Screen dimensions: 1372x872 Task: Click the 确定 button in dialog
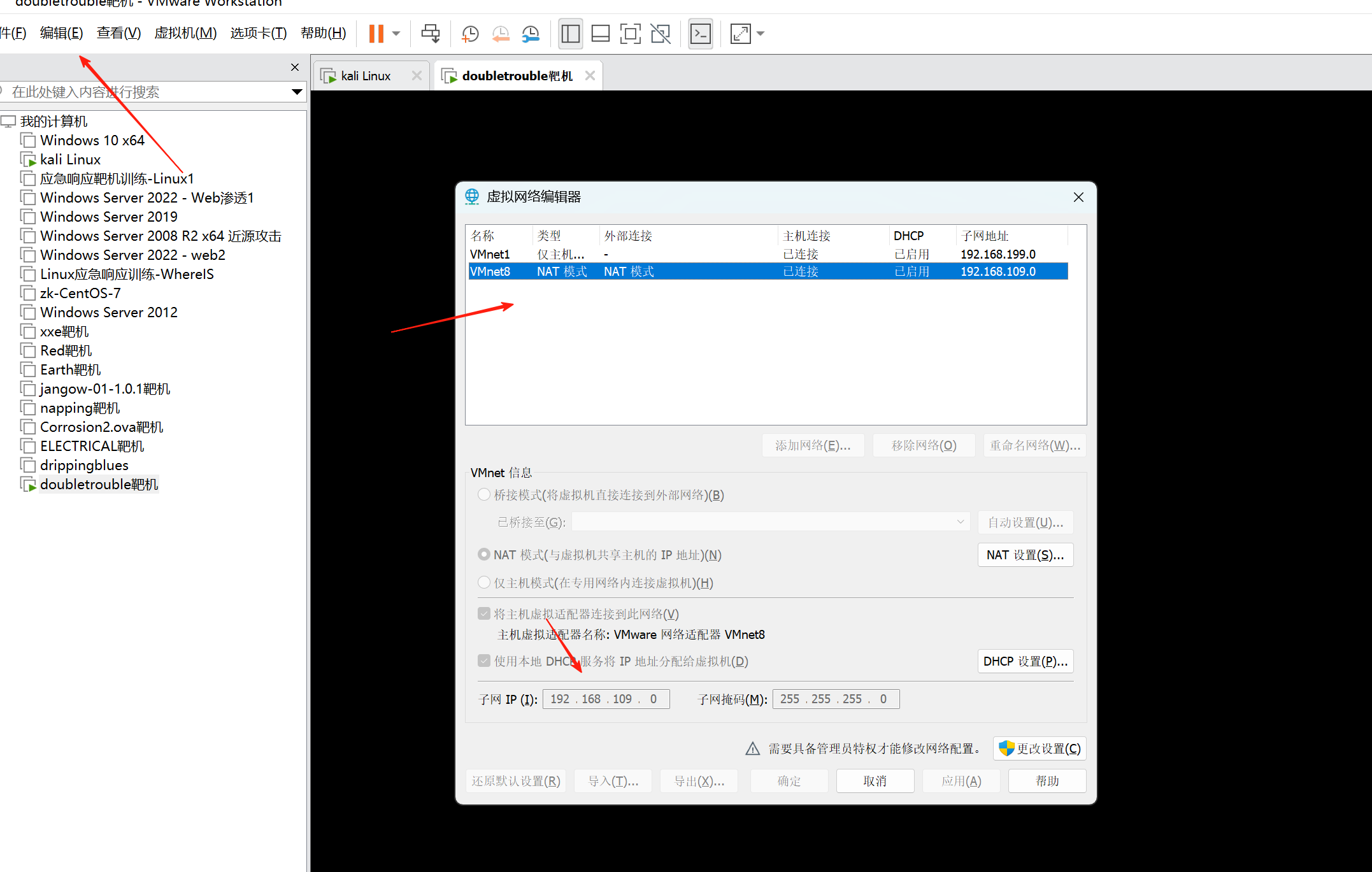coord(789,781)
